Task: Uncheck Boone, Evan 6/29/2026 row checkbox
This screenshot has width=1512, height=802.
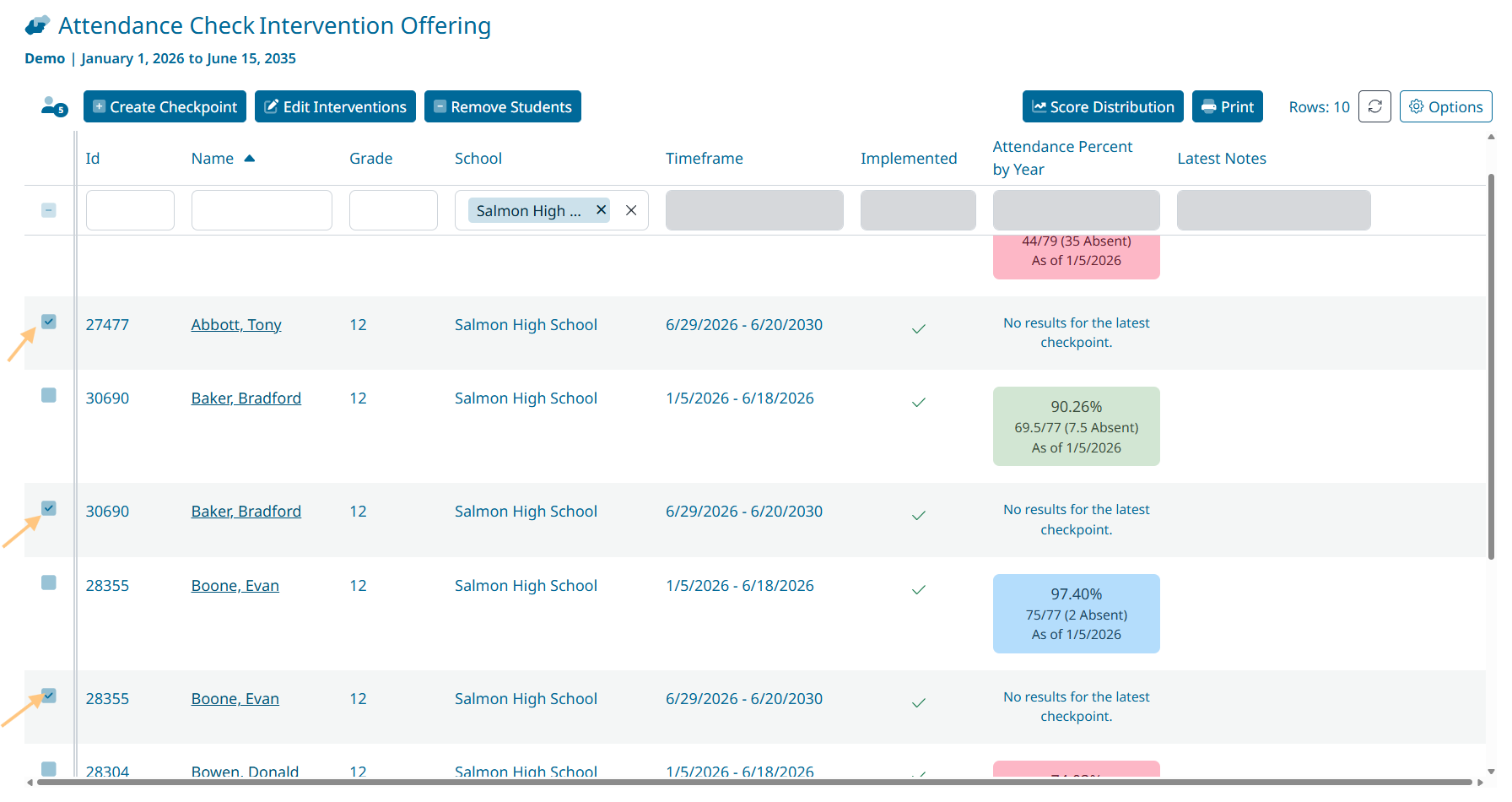Action: [x=49, y=696]
